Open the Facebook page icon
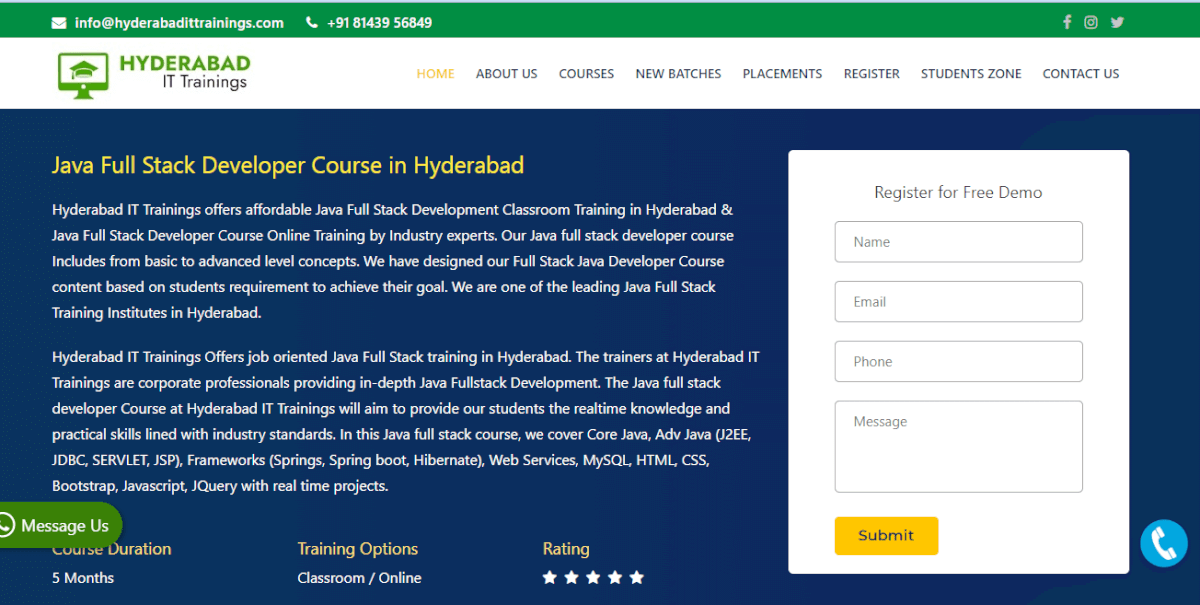1200x605 pixels. 1067,21
